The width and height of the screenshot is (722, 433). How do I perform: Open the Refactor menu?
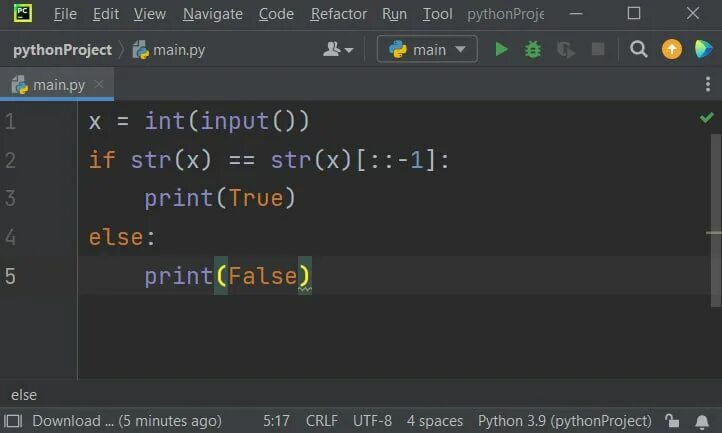pos(338,14)
